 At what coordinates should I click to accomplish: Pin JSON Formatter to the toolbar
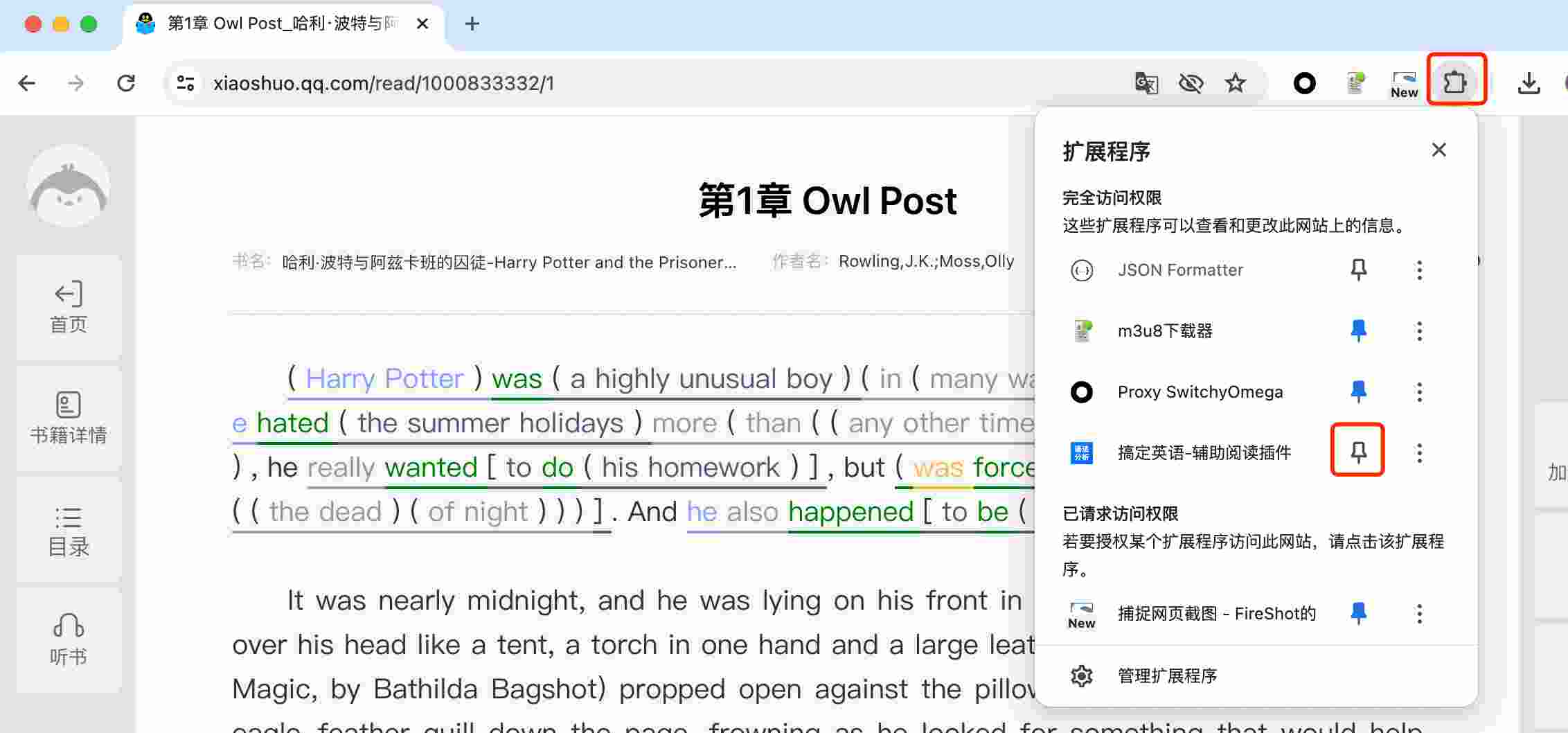pos(1358,270)
